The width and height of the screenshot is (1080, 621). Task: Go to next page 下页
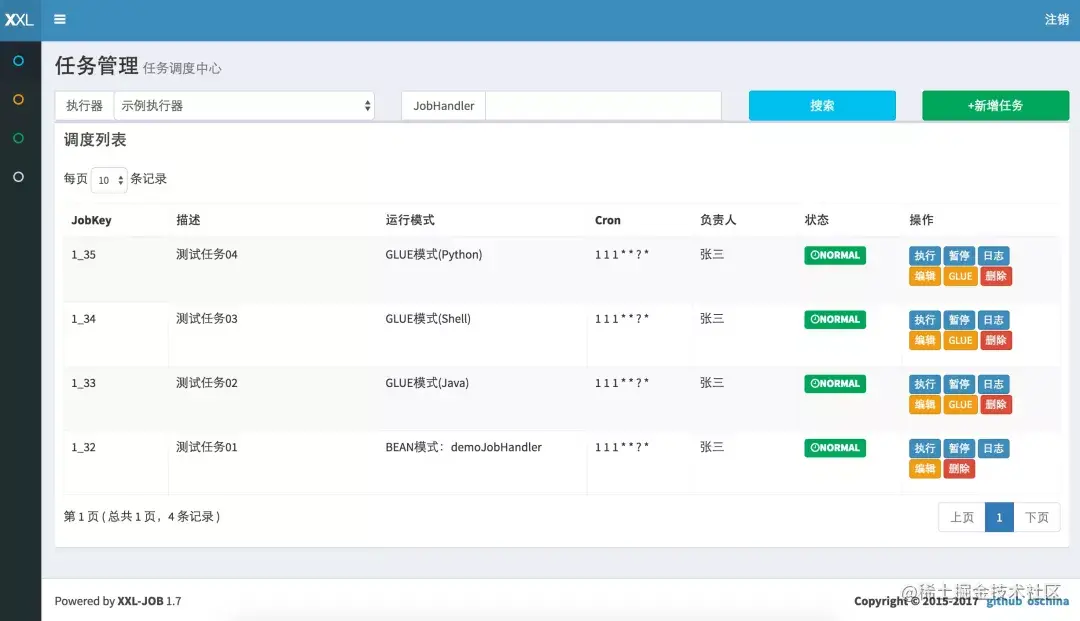coord(1037,517)
